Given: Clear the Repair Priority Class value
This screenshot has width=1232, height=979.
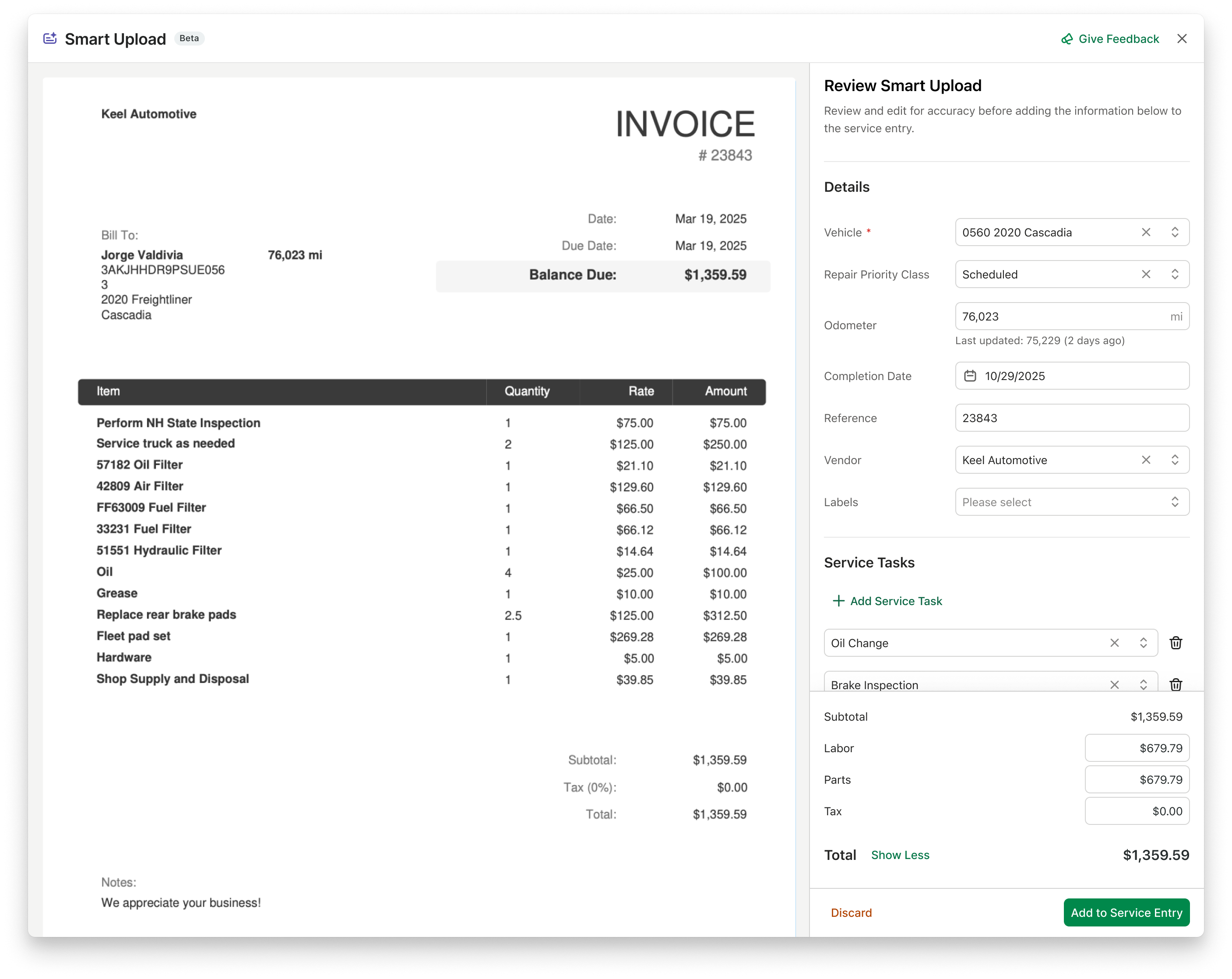Looking at the screenshot, I should 1146,275.
